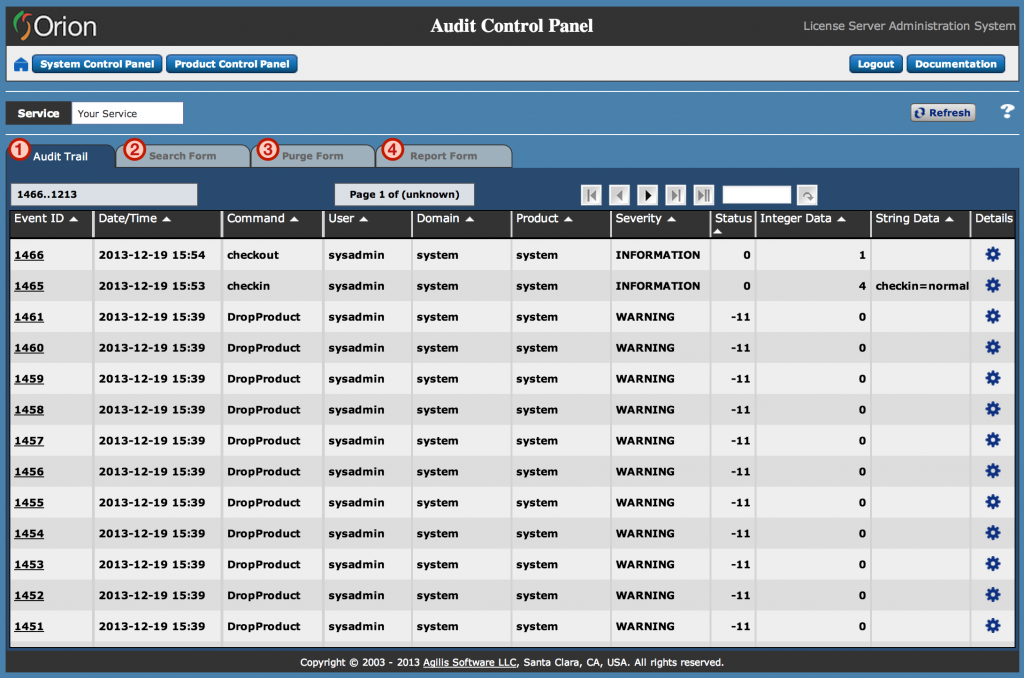Viewport: 1024px width, 678px height.
Task: Click the Logout button
Action: pyautogui.click(x=875, y=63)
